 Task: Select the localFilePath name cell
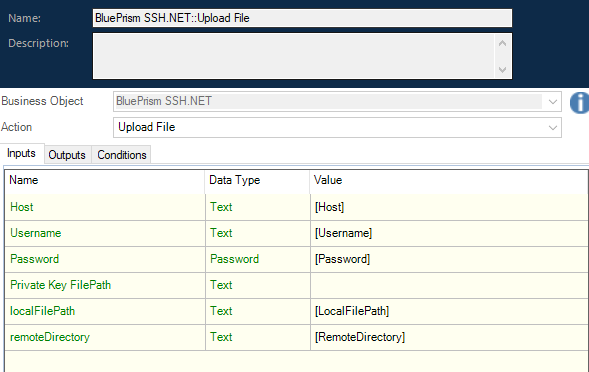(x=105, y=311)
